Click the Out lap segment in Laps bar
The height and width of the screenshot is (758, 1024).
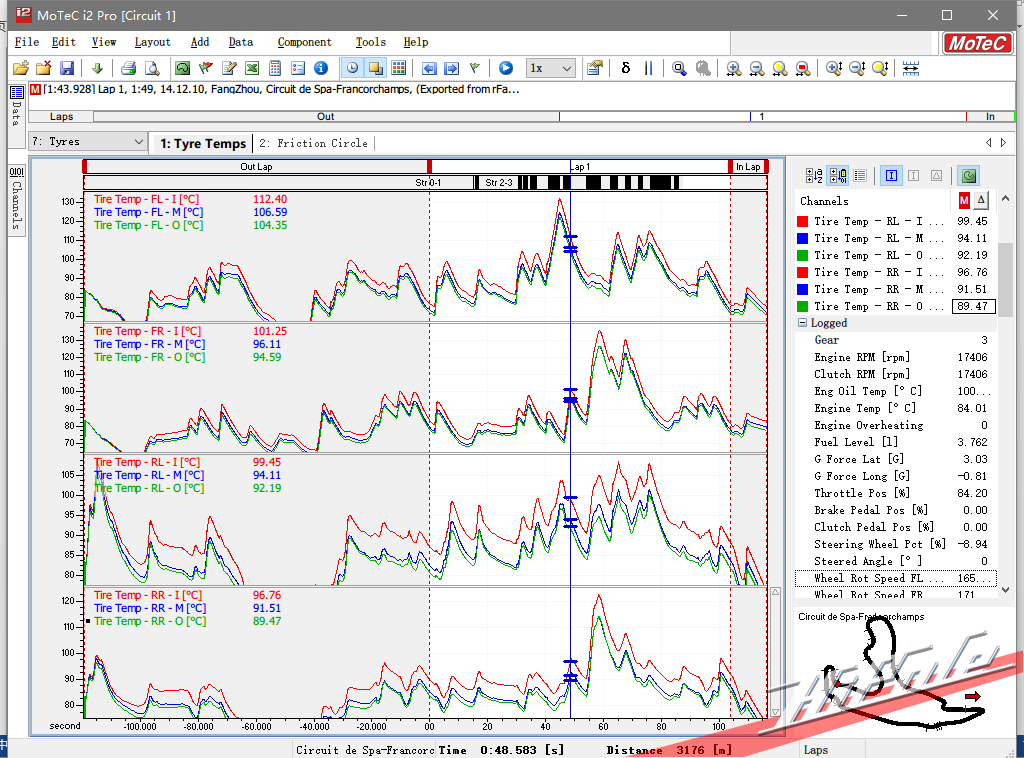[x=326, y=116]
